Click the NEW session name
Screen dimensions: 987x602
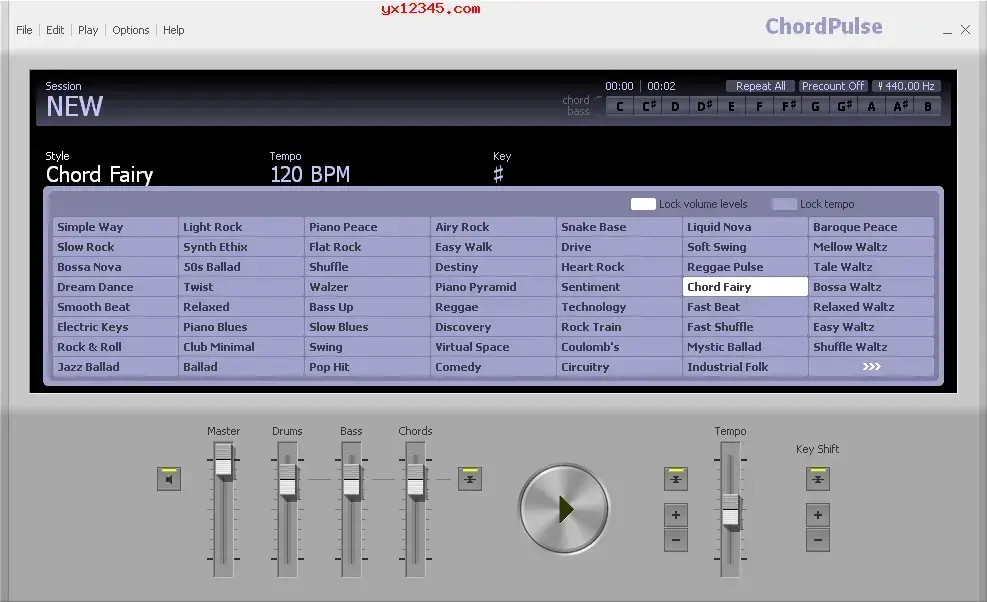click(x=74, y=106)
